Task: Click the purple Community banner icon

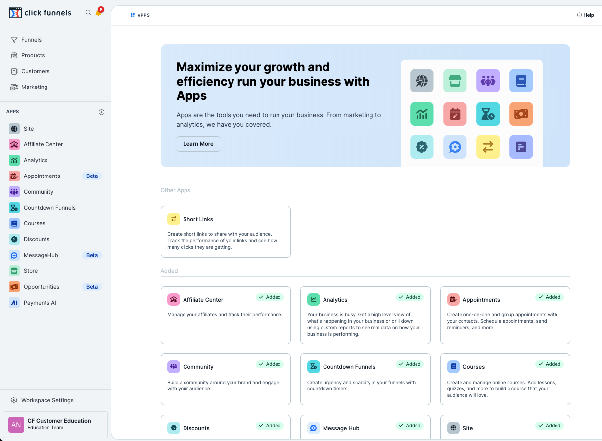Action: (488, 81)
